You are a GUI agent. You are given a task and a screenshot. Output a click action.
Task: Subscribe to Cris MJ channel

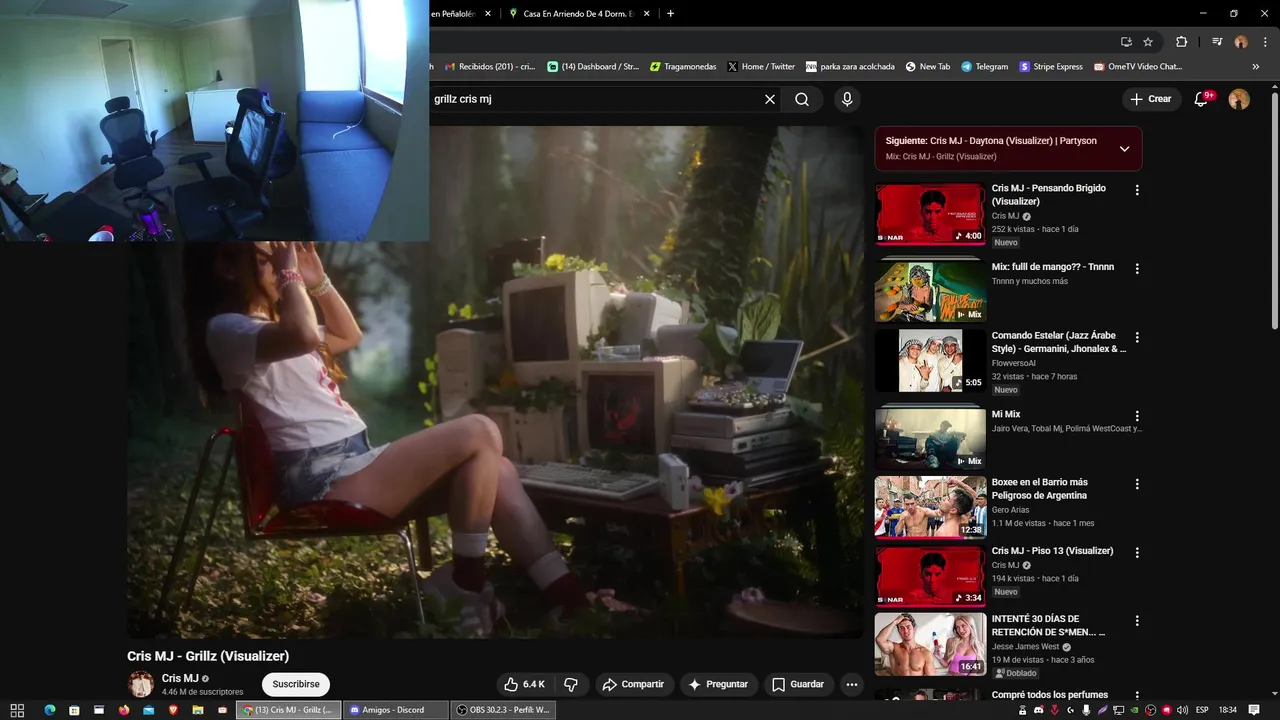tap(296, 684)
